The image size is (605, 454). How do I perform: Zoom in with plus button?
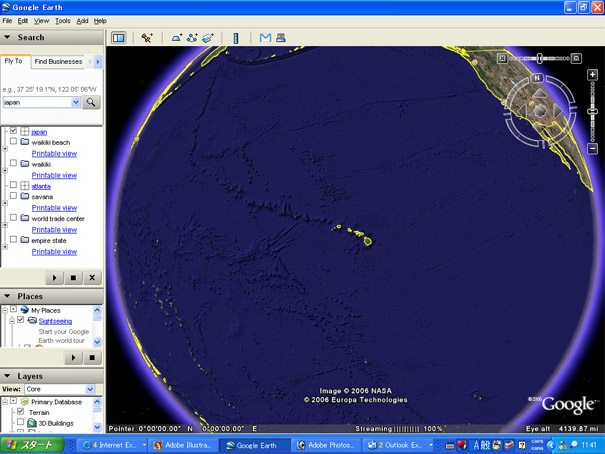[592, 75]
